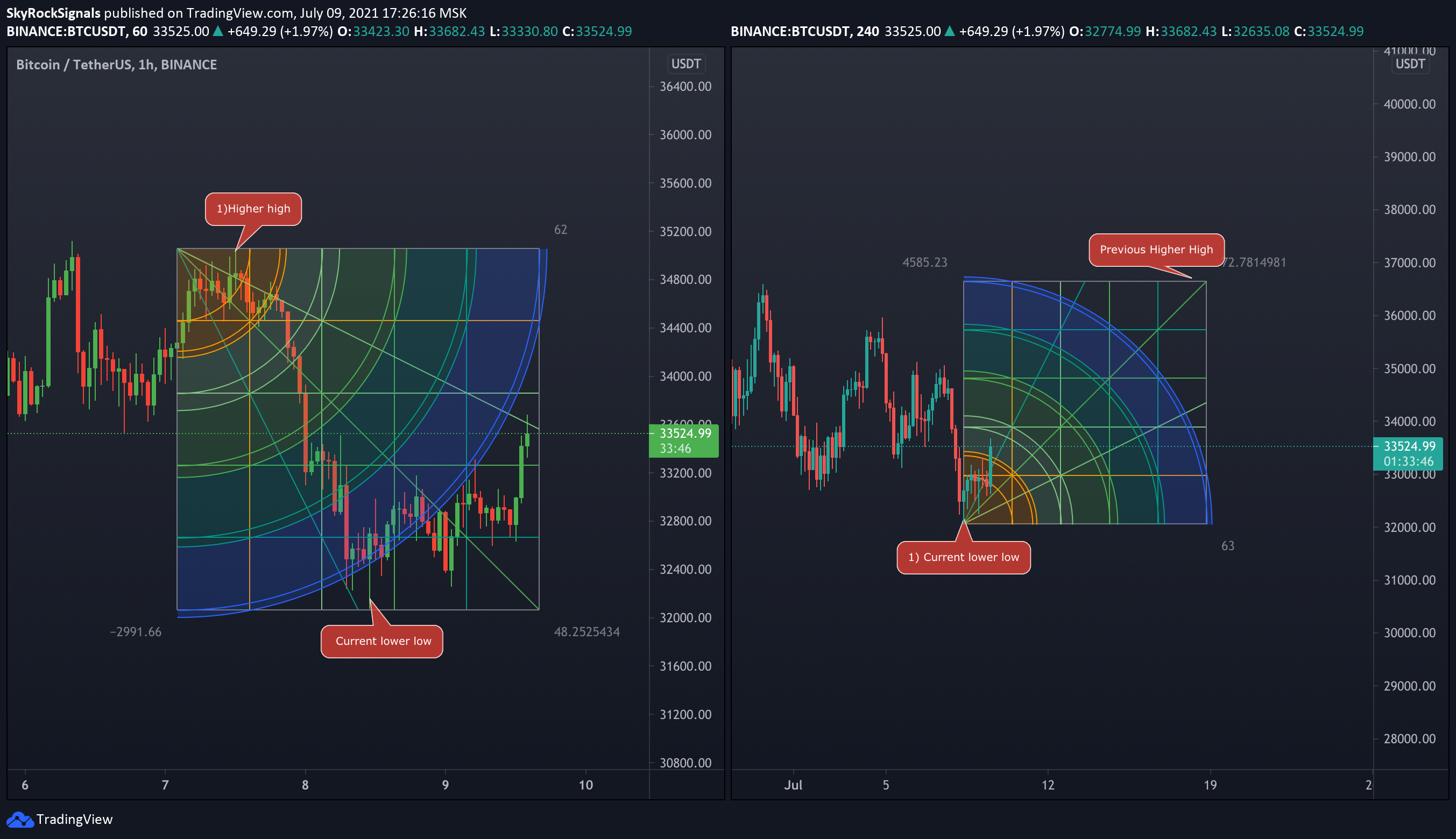Click the 28000.00 label on right price axis
Screen dimensions: 1456x839
click(x=1410, y=738)
